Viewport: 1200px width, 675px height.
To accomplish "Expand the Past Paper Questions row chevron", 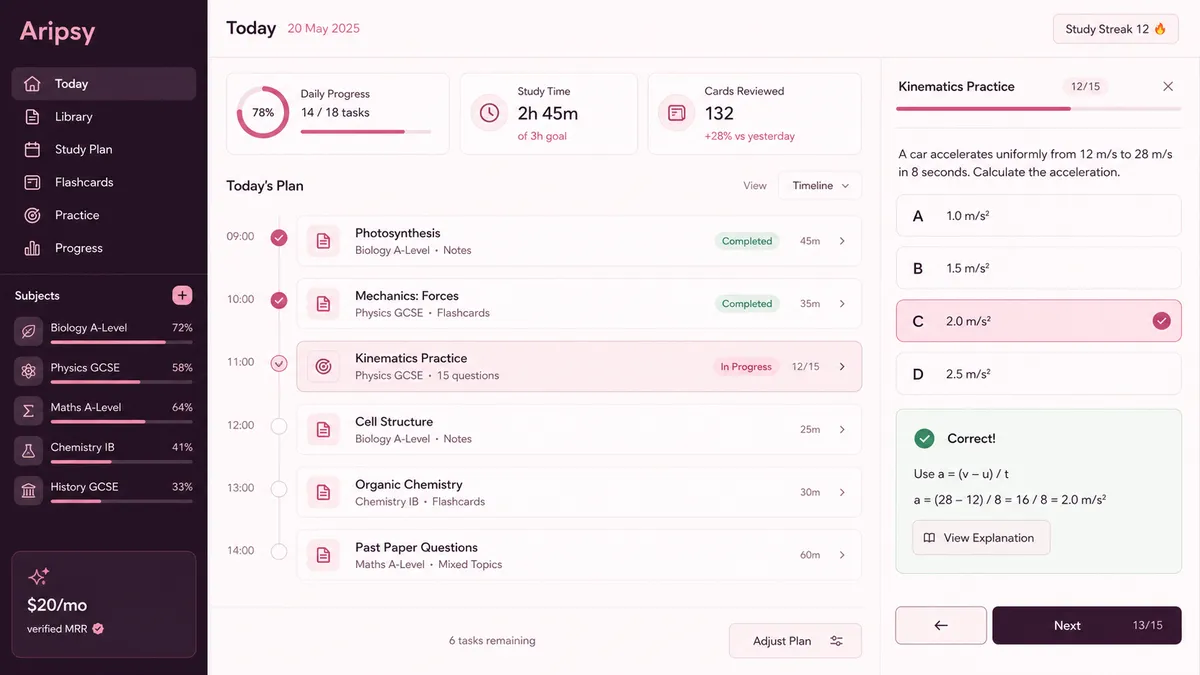I will coord(842,555).
